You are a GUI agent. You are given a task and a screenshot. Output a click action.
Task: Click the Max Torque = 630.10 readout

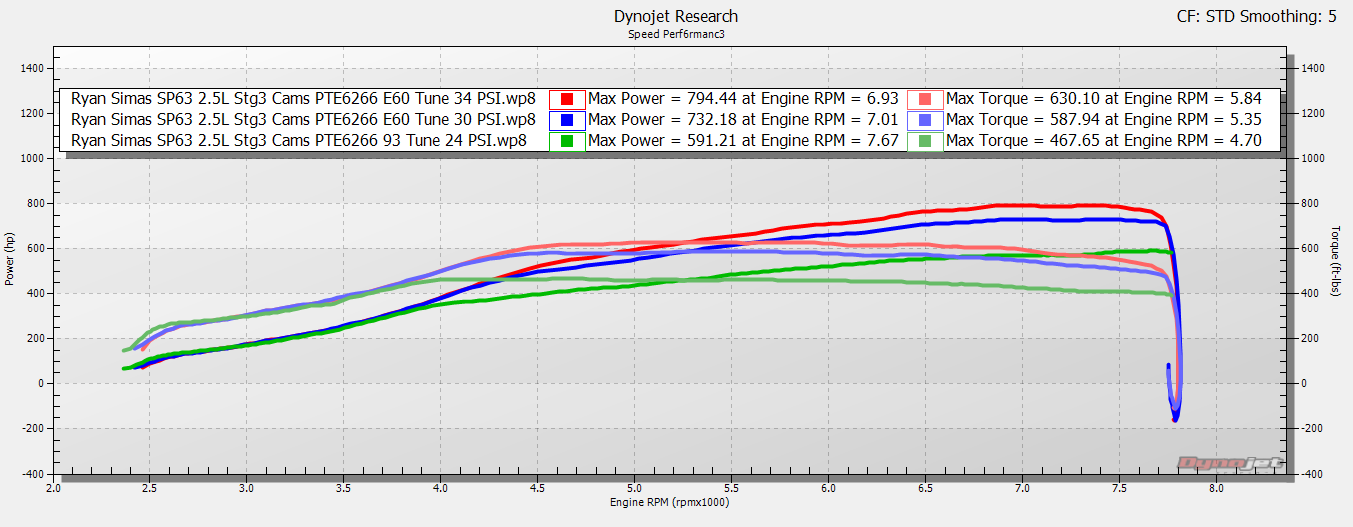pyautogui.click(x=1103, y=98)
